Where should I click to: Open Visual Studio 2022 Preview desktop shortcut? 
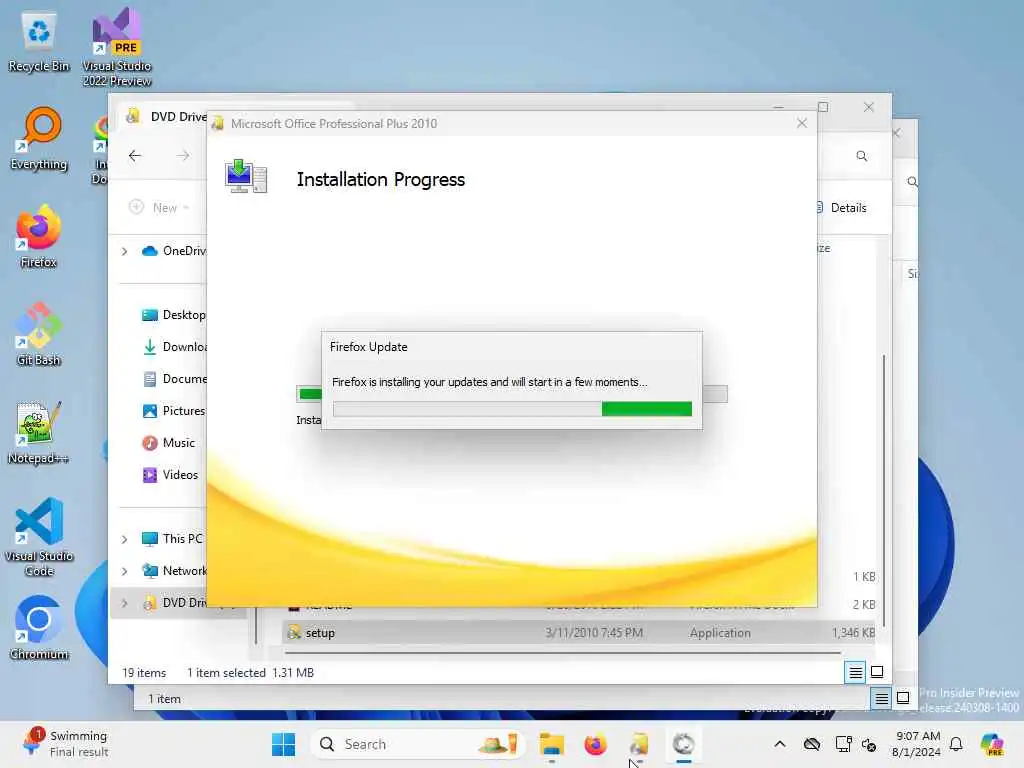(117, 47)
